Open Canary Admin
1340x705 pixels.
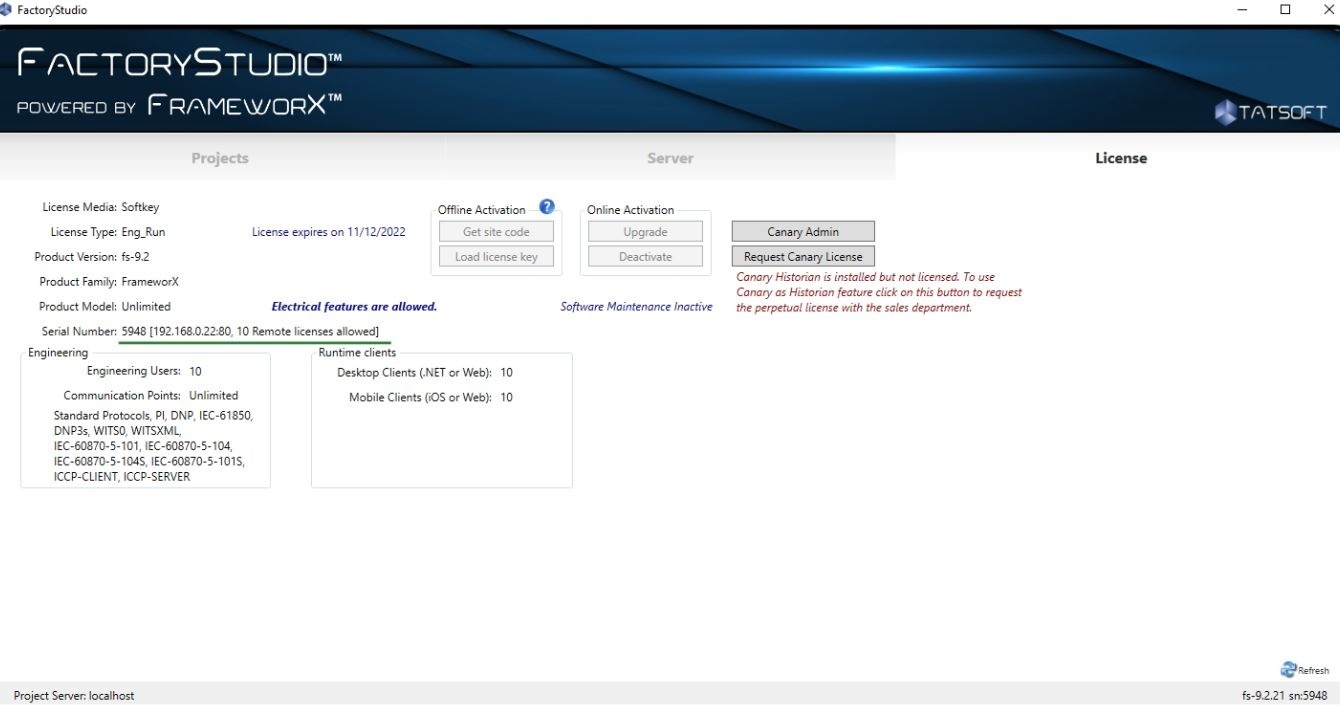coord(803,232)
